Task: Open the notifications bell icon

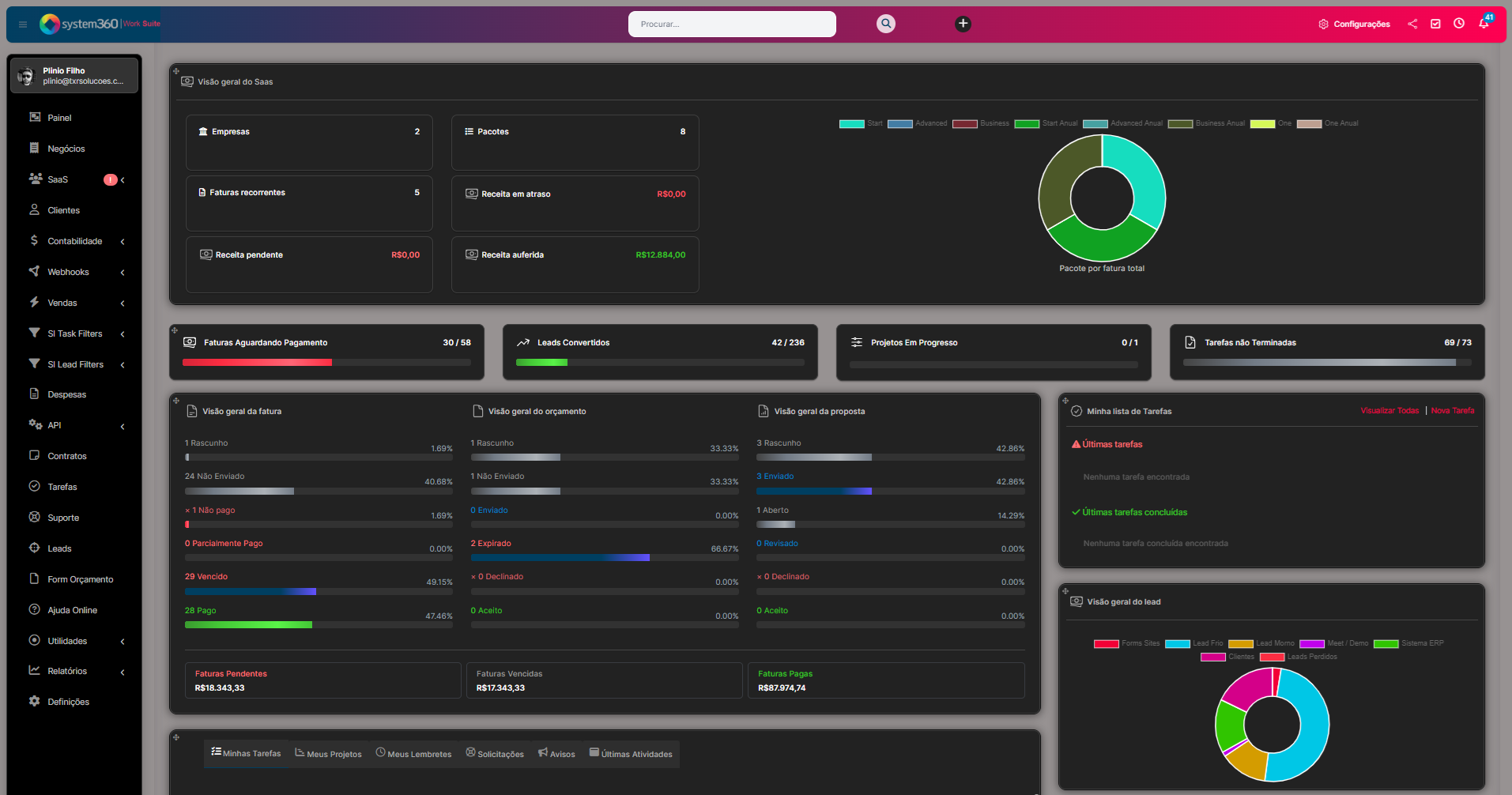Action: tap(1484, 24)
